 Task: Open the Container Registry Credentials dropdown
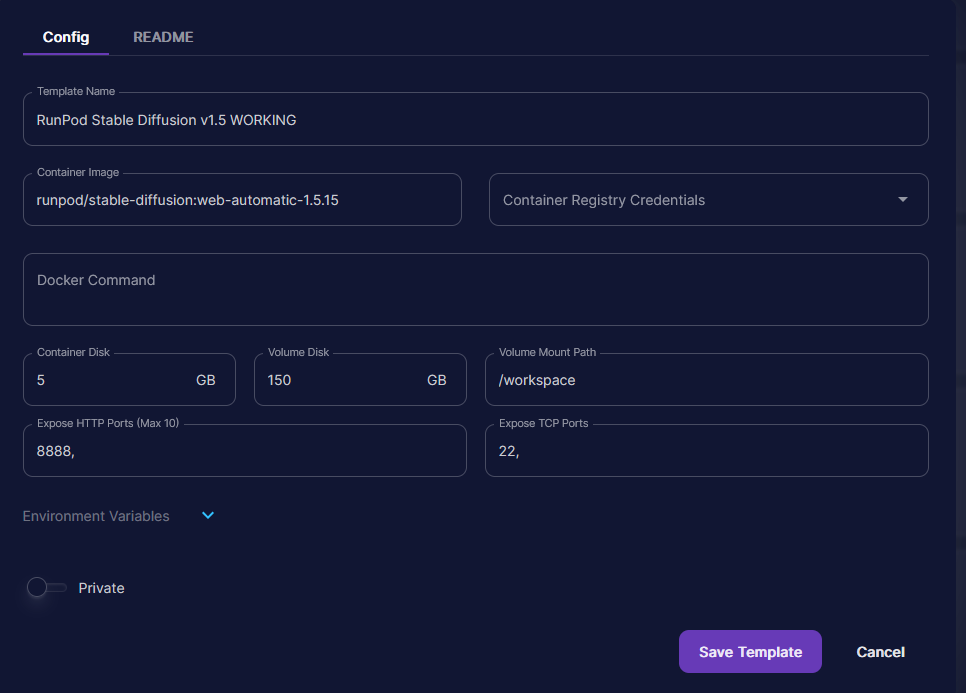coord(690,200)
